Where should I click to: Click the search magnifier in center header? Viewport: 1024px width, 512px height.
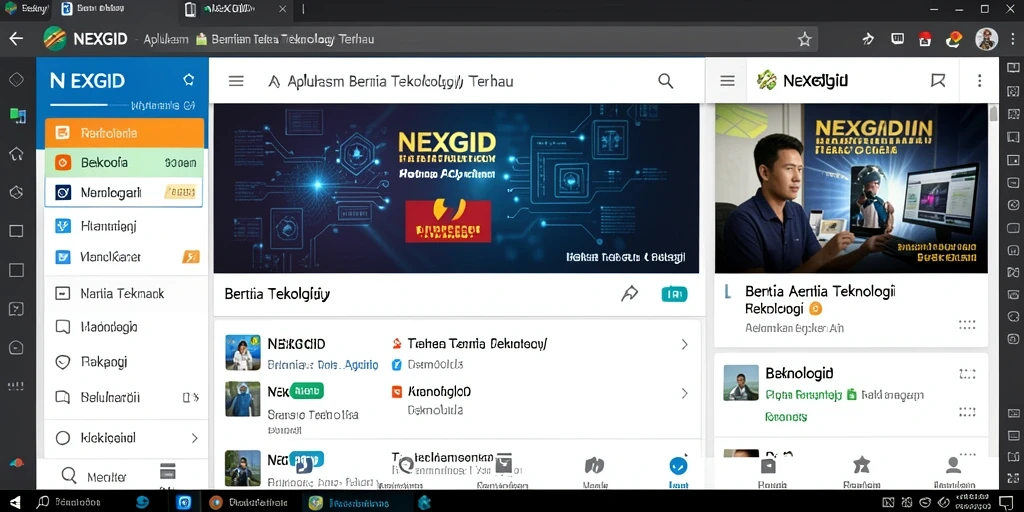coord(665,81)
